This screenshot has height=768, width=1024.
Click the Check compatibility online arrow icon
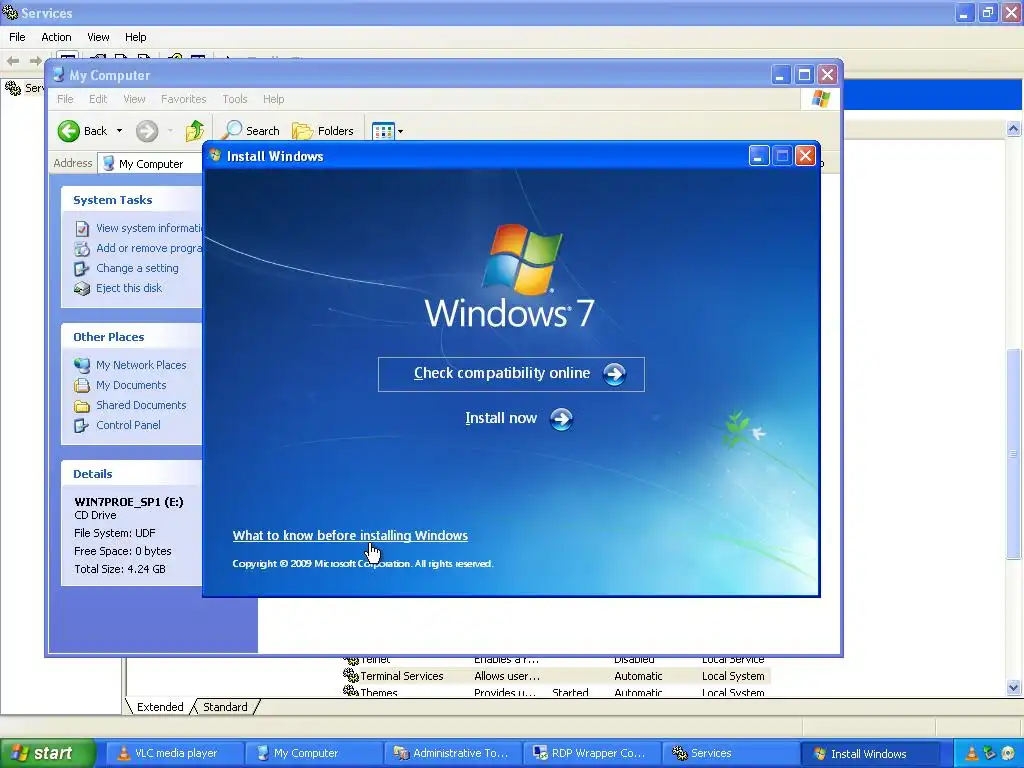tap(614, 374)
